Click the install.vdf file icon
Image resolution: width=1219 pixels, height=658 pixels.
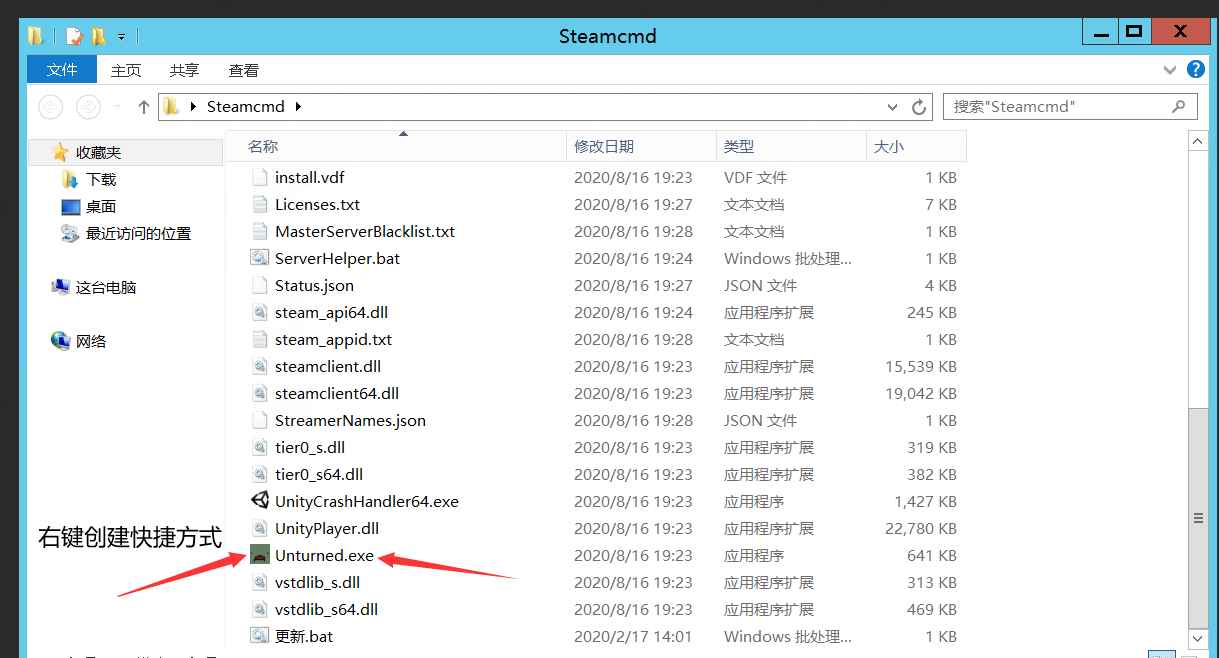pos(260,178)
